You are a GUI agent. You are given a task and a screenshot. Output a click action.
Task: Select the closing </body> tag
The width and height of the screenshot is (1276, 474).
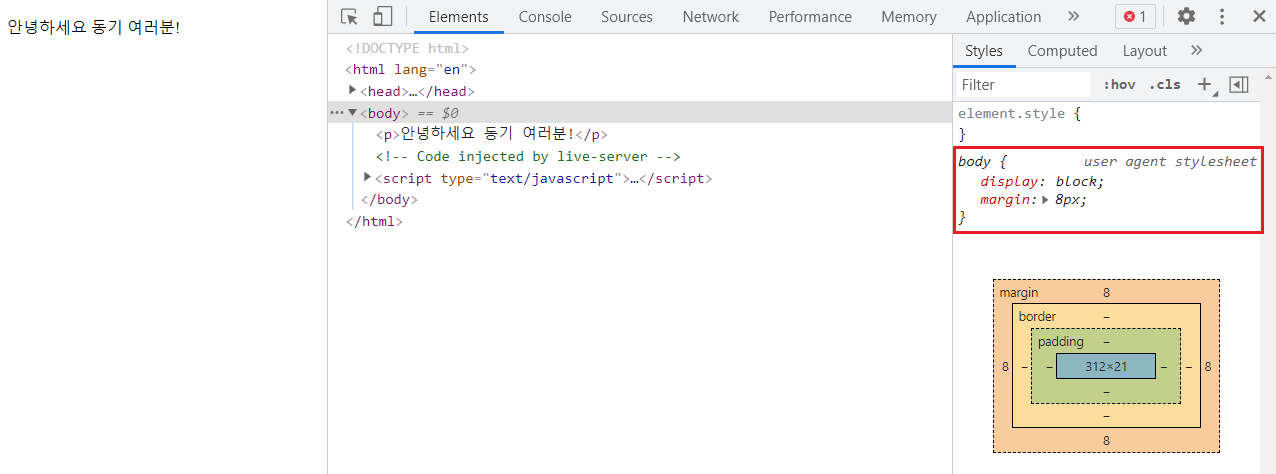pyautogui.click(x=389, y=199)
